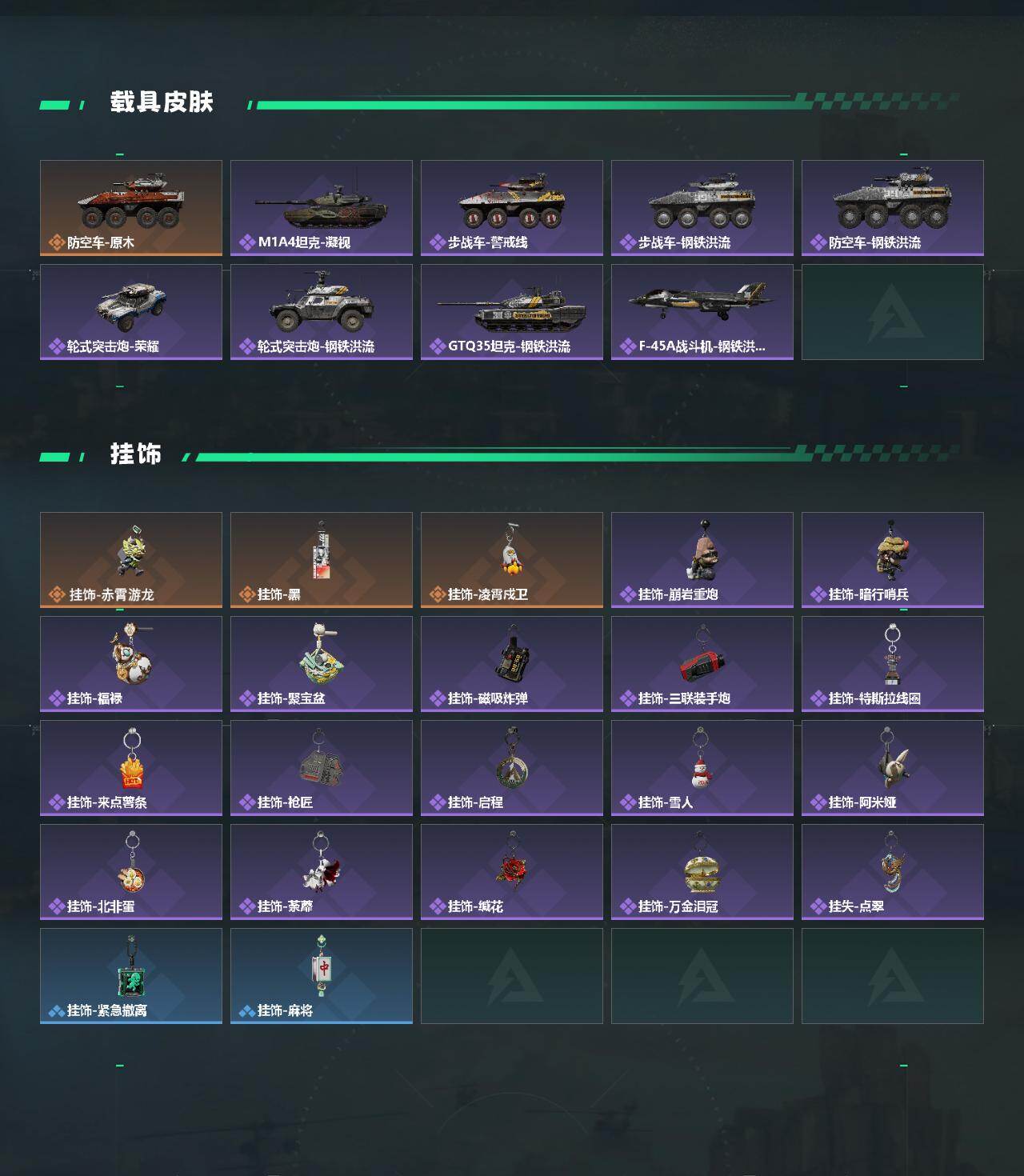Open the 挂饰-赤霄游龙 charm
The width and height of the screenshot is (1024, 1176).
pyautogui.click(x=131, y=560)
